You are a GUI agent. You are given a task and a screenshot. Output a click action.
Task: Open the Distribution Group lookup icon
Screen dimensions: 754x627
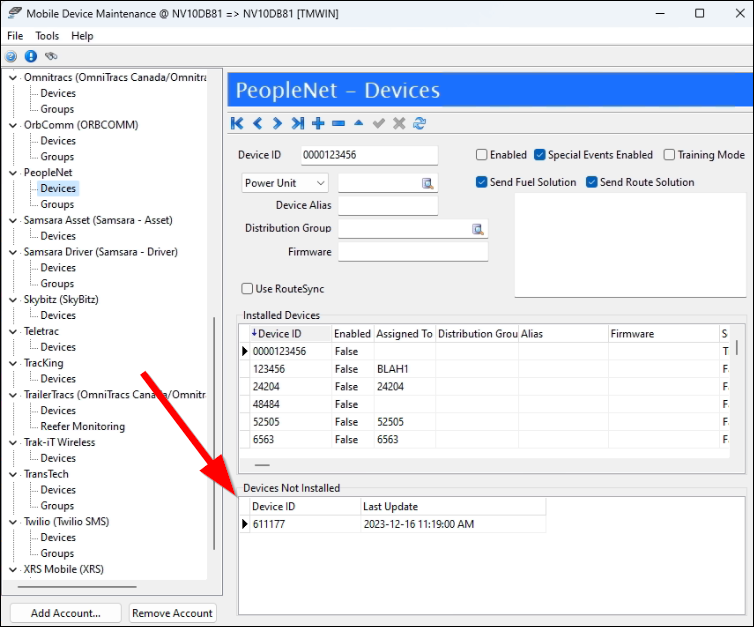(x=478, y=229)
